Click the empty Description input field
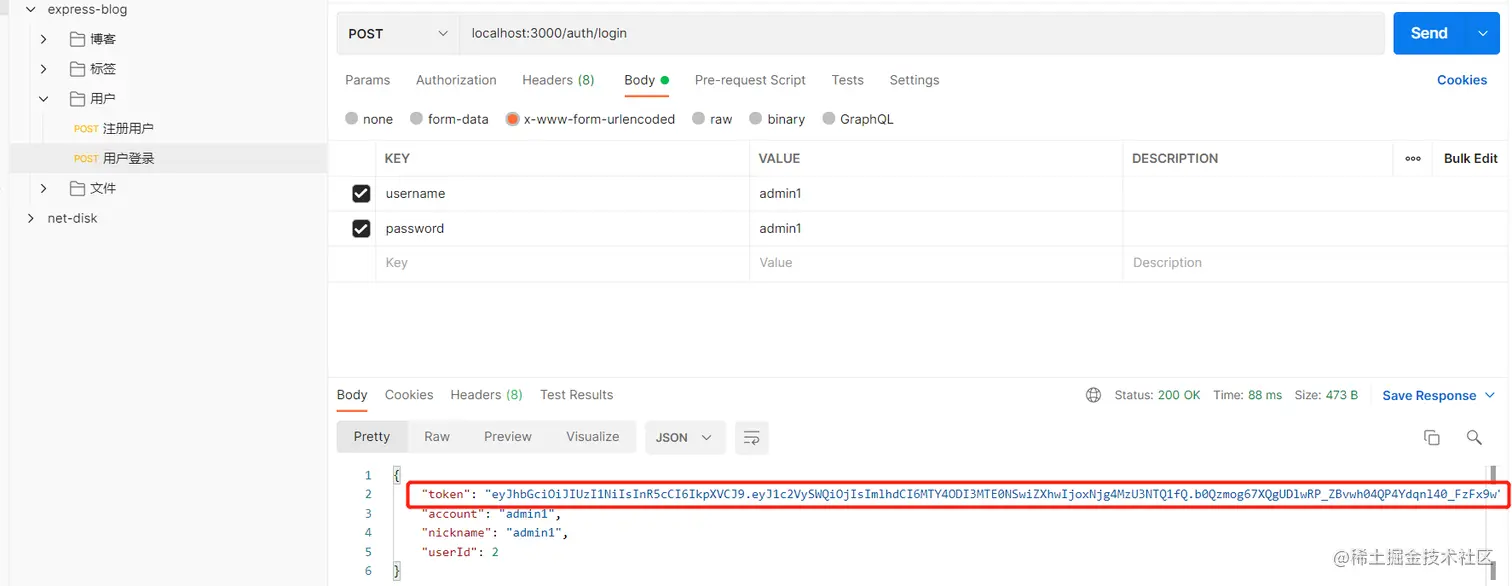This screenshot has width=1512, height=586. pos(1316,263)
